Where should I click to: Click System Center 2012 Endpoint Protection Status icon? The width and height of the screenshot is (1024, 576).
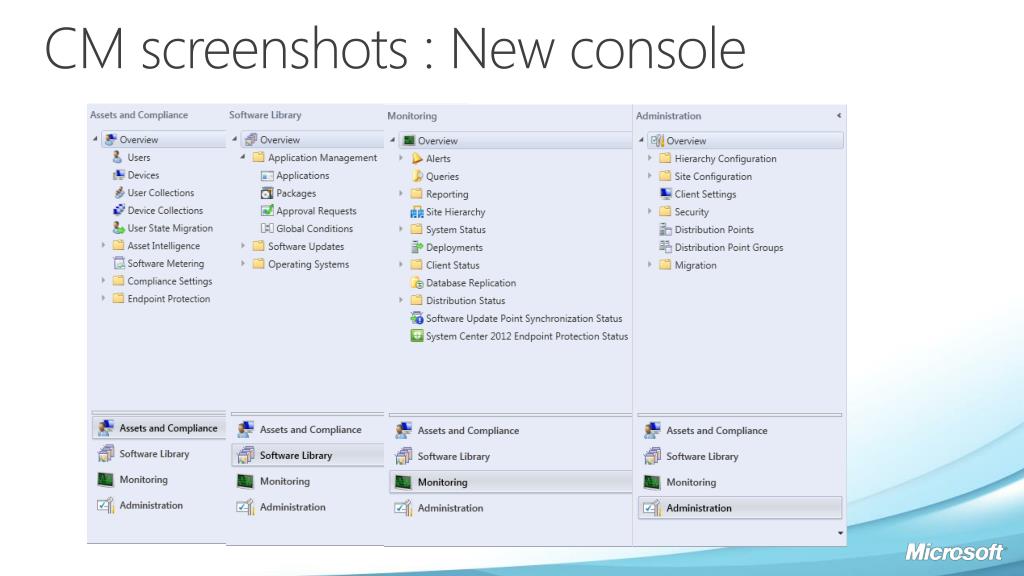pos(417,336)
